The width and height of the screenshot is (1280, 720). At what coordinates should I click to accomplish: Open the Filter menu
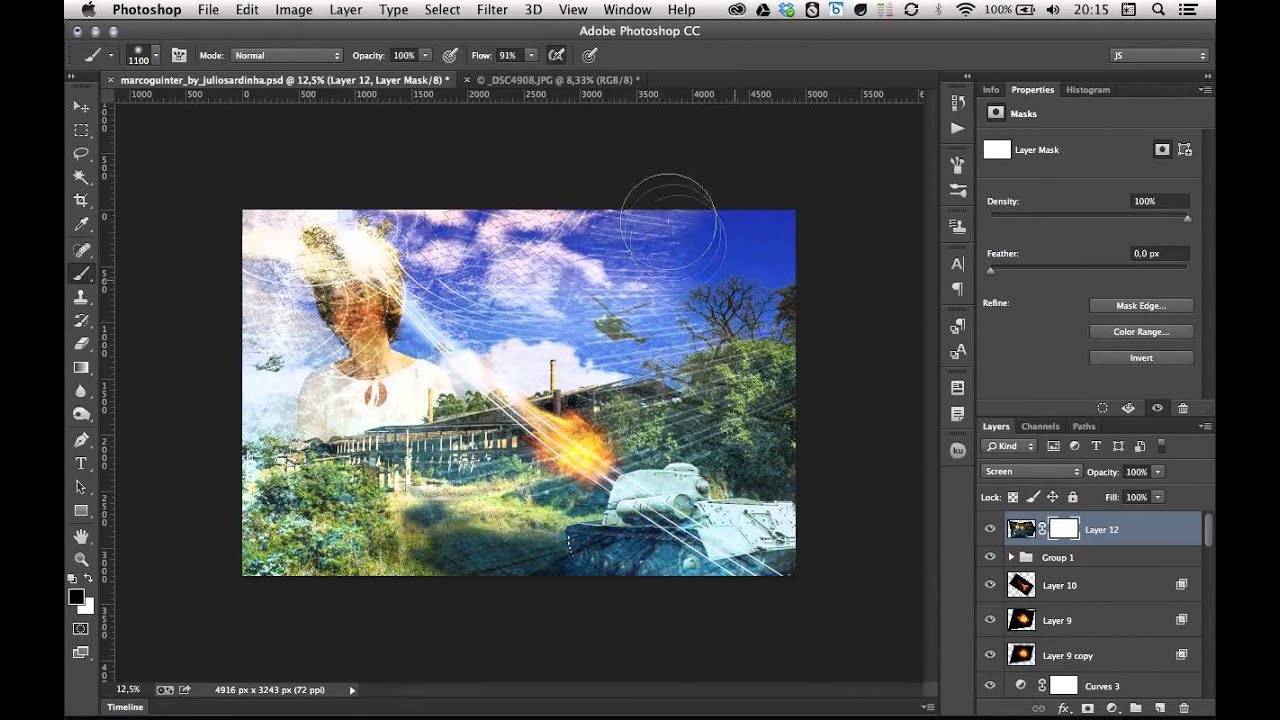point(492,10)
